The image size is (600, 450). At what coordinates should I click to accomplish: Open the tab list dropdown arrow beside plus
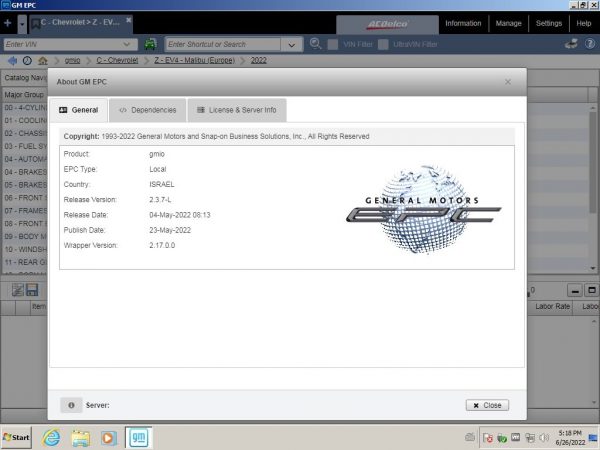tap(22, 24)
